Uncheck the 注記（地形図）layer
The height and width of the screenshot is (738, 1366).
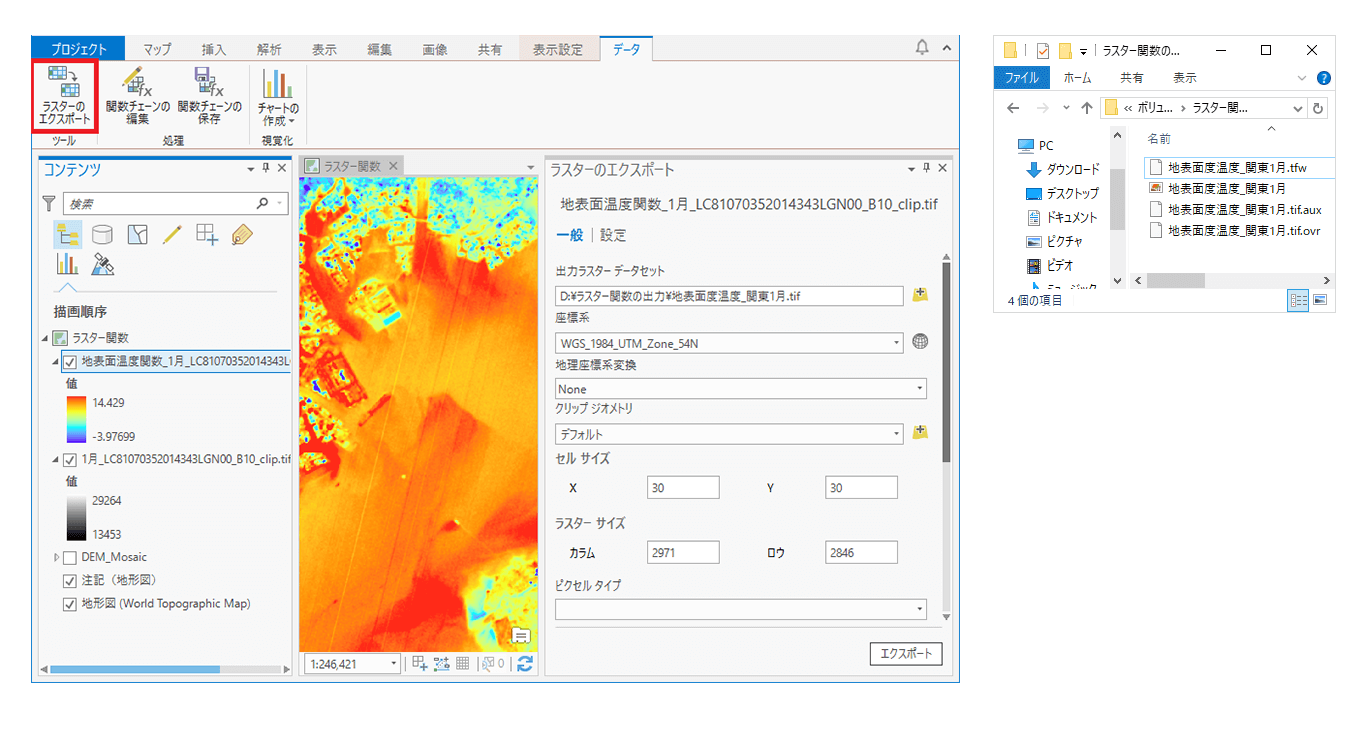point(70,581)
